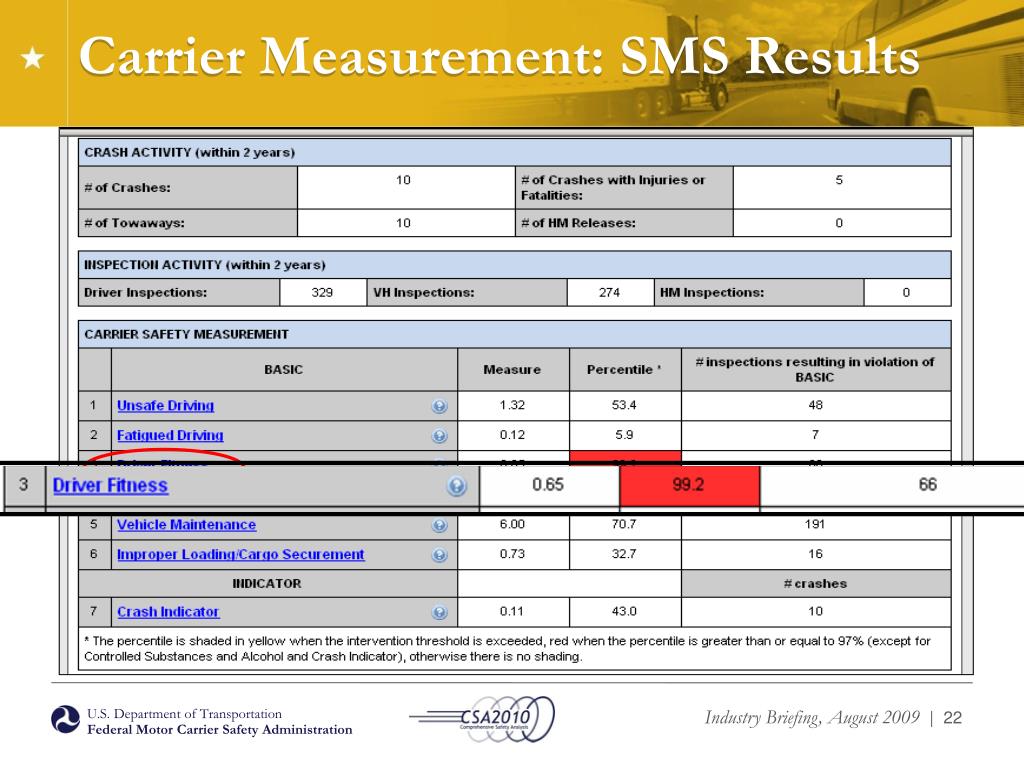Click the help icon beside Crash Indicator
Viewport: 1024px width, 768px height.
tap(440, 613)
